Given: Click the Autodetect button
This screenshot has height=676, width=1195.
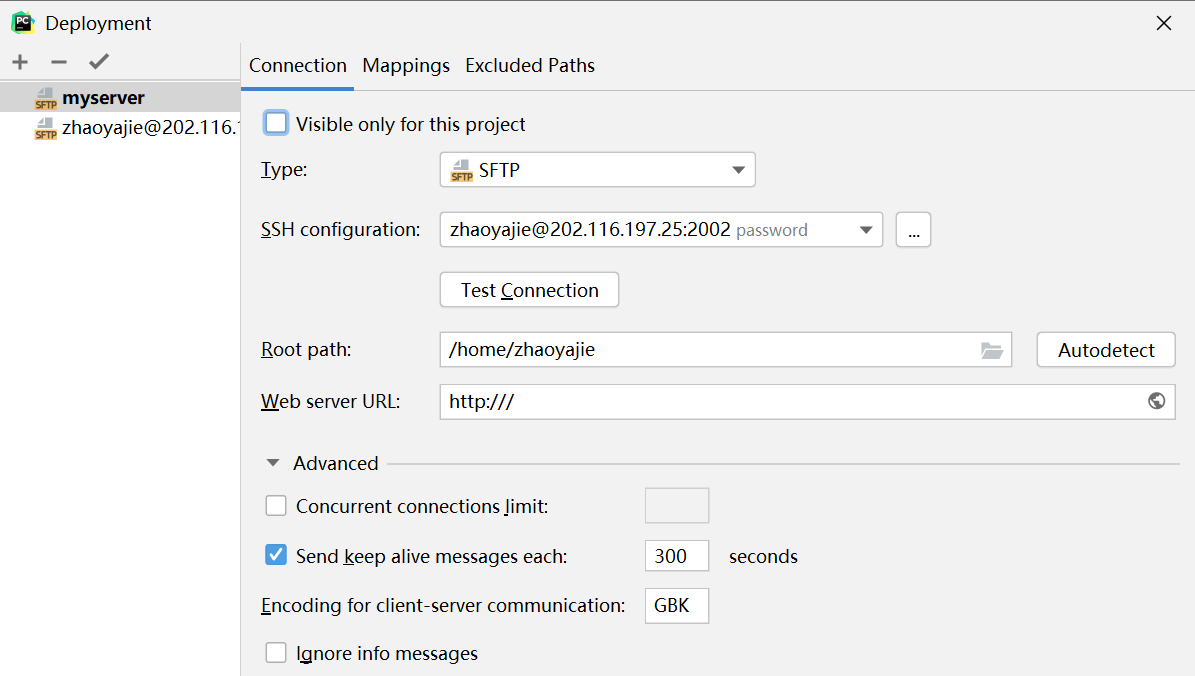Looking at the screenshot, I should point(1105,350).
